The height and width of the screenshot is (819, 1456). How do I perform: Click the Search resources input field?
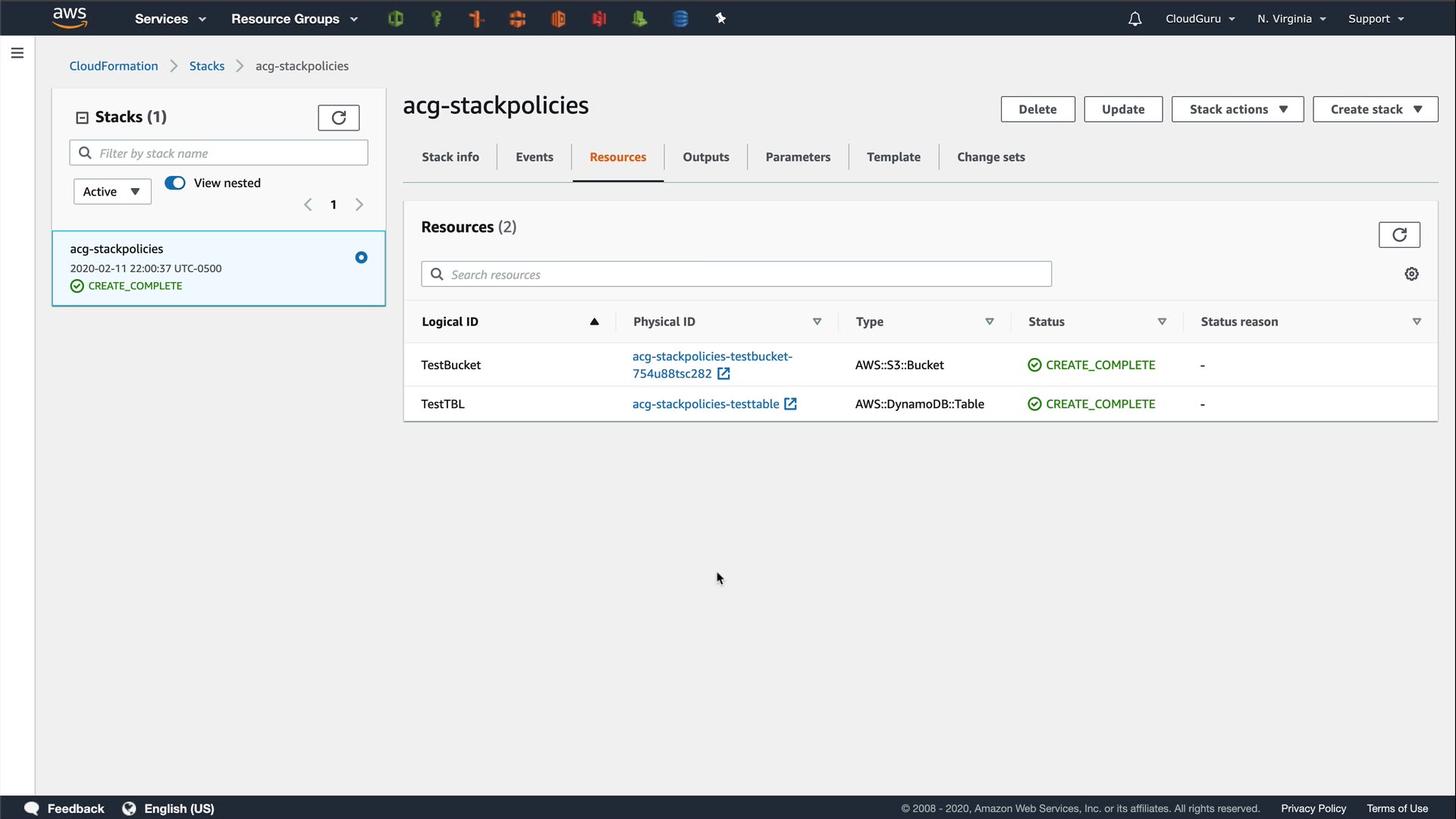pos(736,275)
